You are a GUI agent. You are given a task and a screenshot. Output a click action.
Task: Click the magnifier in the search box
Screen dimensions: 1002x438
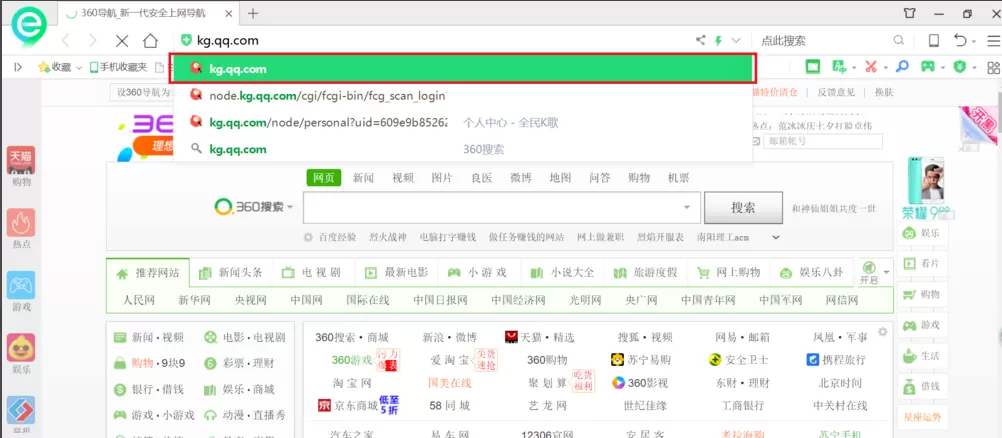(x=898, y=41)
